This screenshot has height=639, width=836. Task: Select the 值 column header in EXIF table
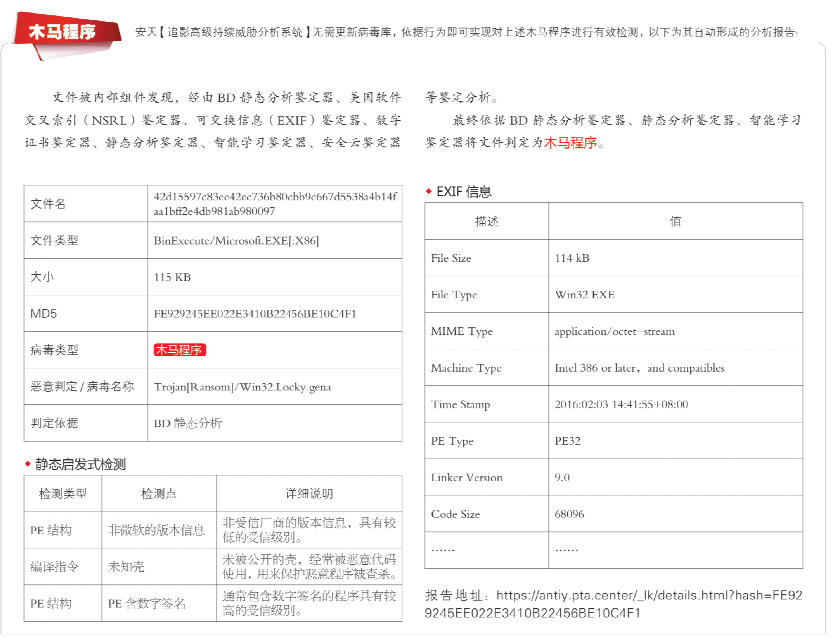click(x=676, y=221)
